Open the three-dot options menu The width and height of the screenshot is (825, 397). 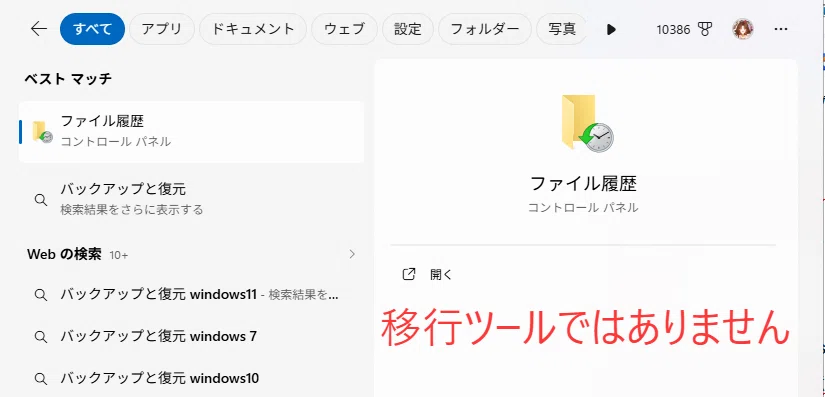[x=781, y=29]
